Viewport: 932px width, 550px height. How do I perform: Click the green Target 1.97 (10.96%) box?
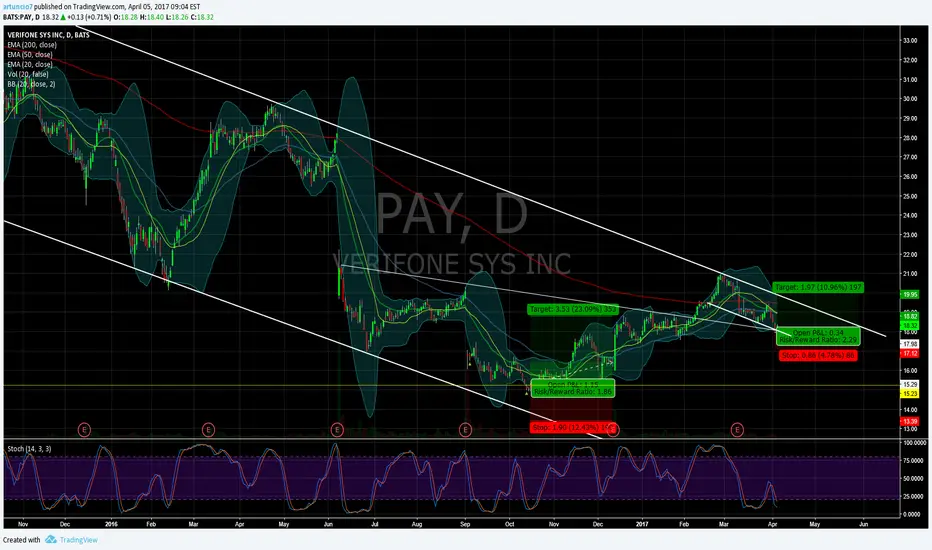(818, 287)
